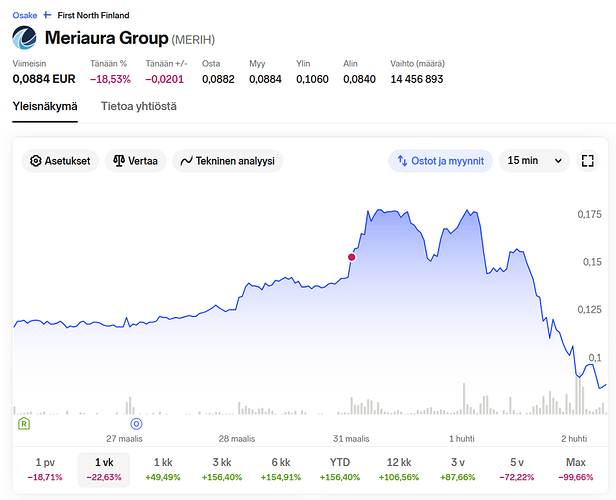Image resolution: width=616 pixels, height=500 pixels.
Task: Select the 1 vk time range
Action: pyautogui.click(x=104, y=469)
